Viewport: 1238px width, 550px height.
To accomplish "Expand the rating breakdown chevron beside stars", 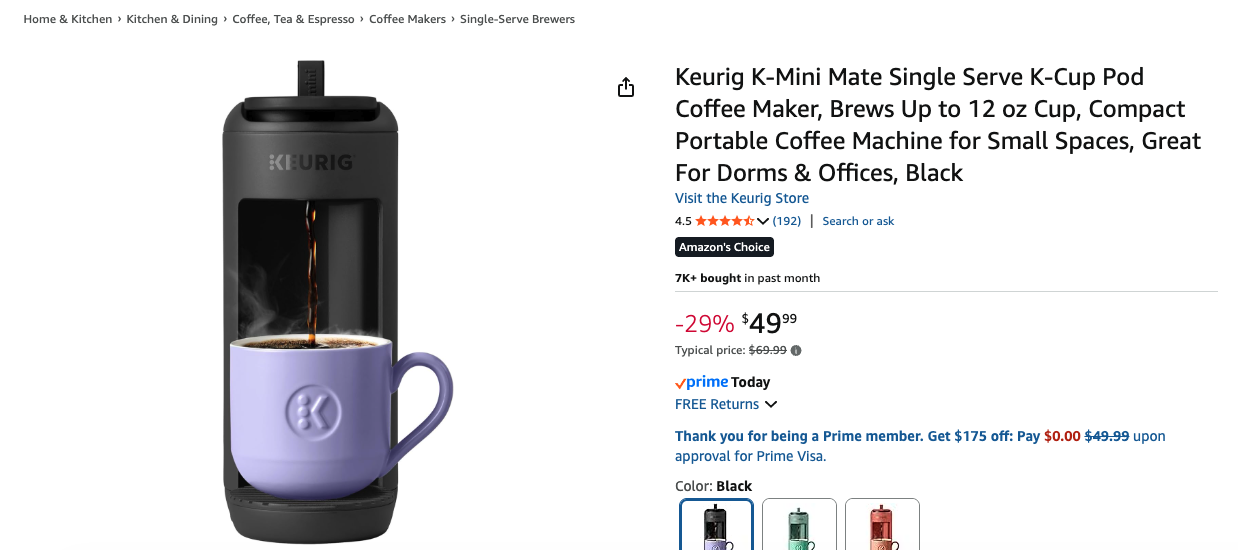I will pos(763,221).
